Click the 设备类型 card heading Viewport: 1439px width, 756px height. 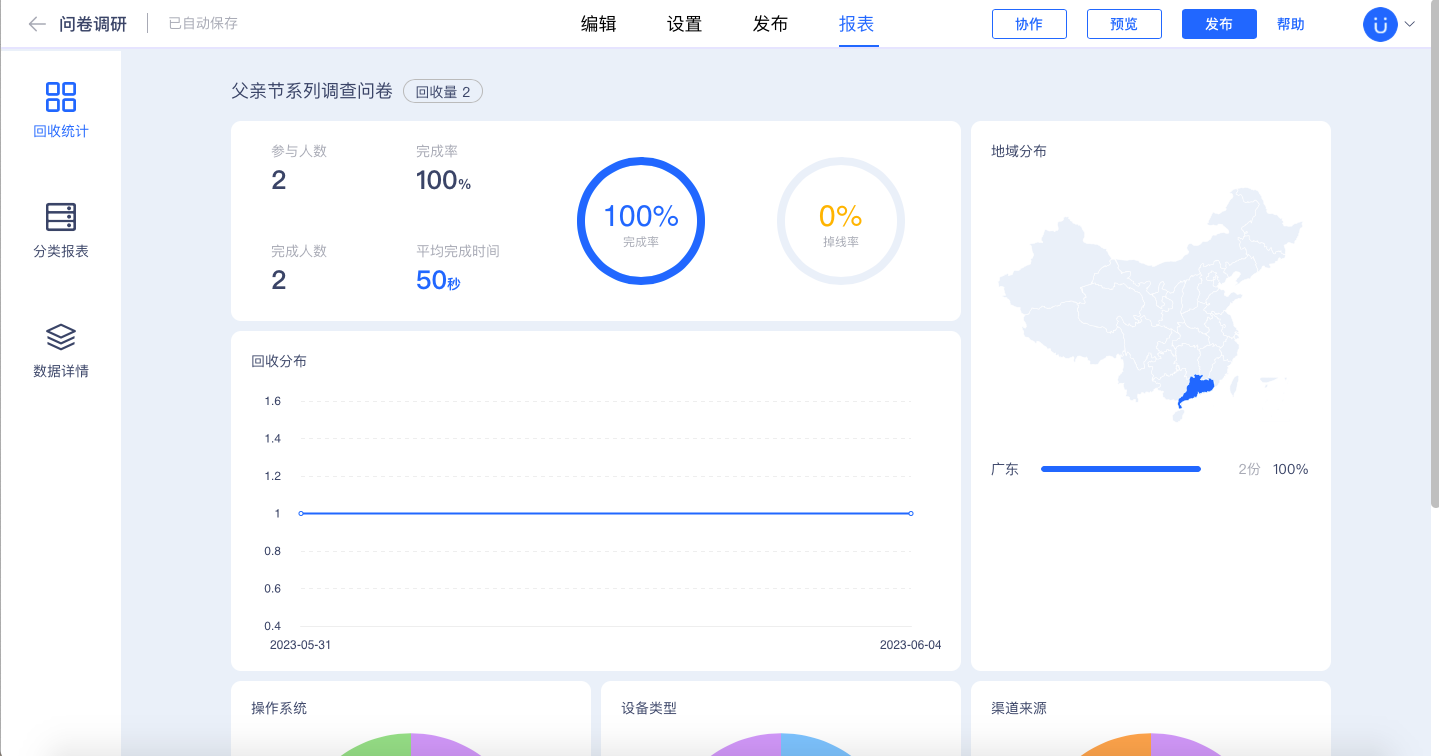pyautogui.click(x=649, y=708)
